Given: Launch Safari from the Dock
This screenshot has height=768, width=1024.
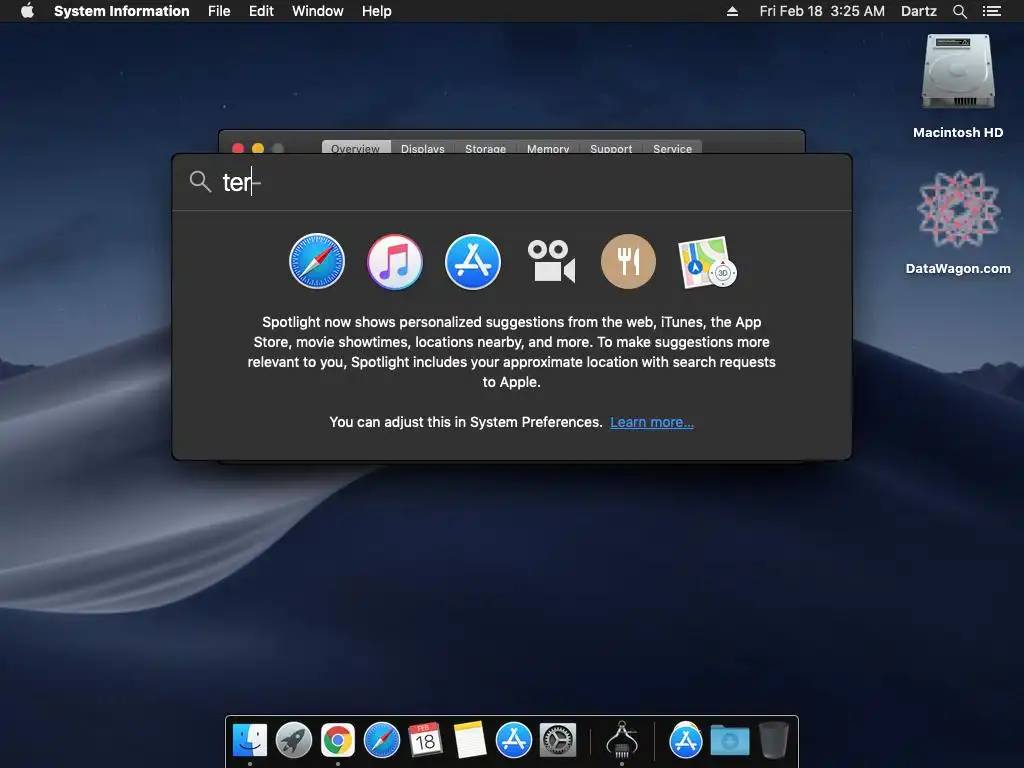Looking at the screenshot, I should click(x=381, y=741).
